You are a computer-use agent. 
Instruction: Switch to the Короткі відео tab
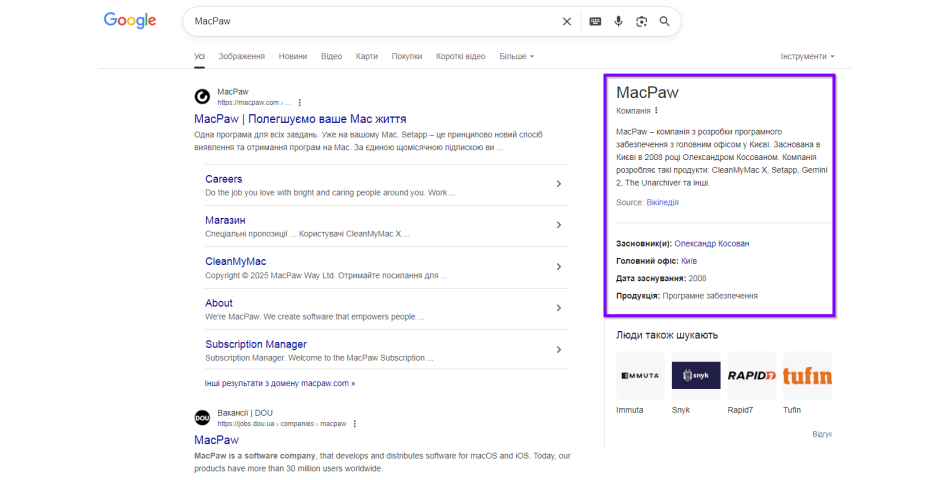pos(460,56)
